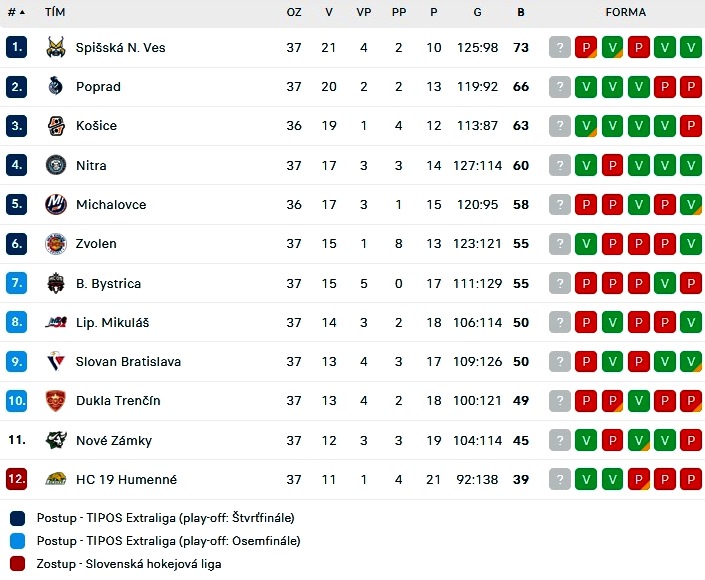Open the B. Bystrica team link

pos(108,284)
